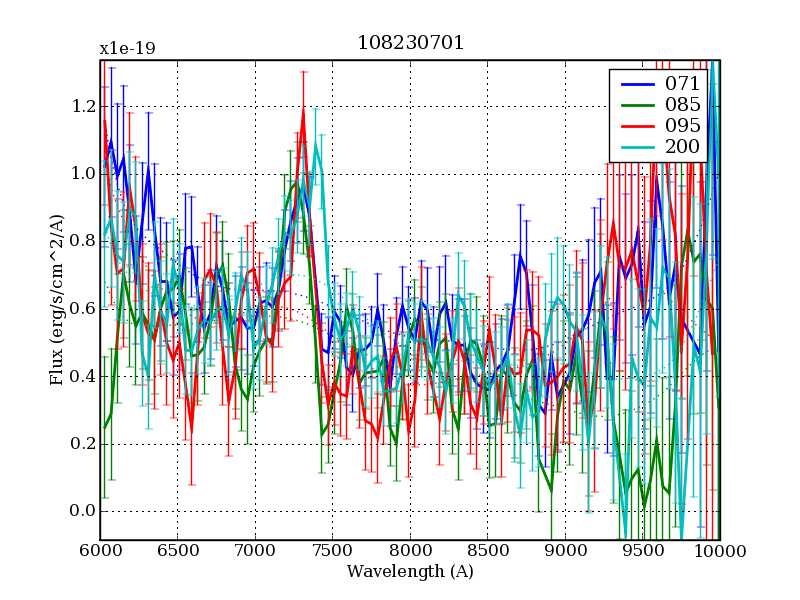The width and height of the screenshot is (800, 600).
Task: Select the 071 legend label
Action: pos(683,83)
